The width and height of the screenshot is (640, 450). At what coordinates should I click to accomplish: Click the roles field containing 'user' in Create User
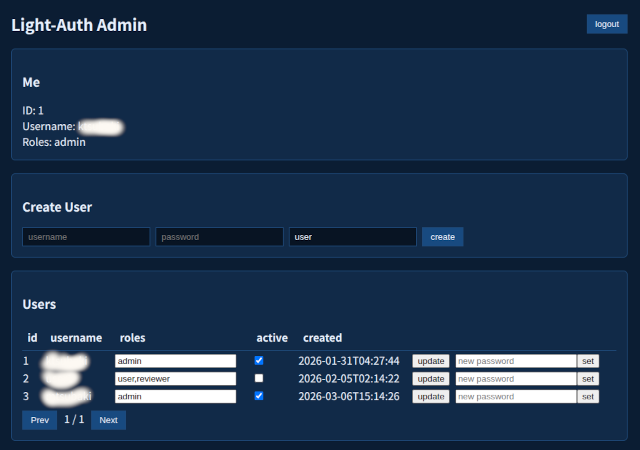point(352,237)
